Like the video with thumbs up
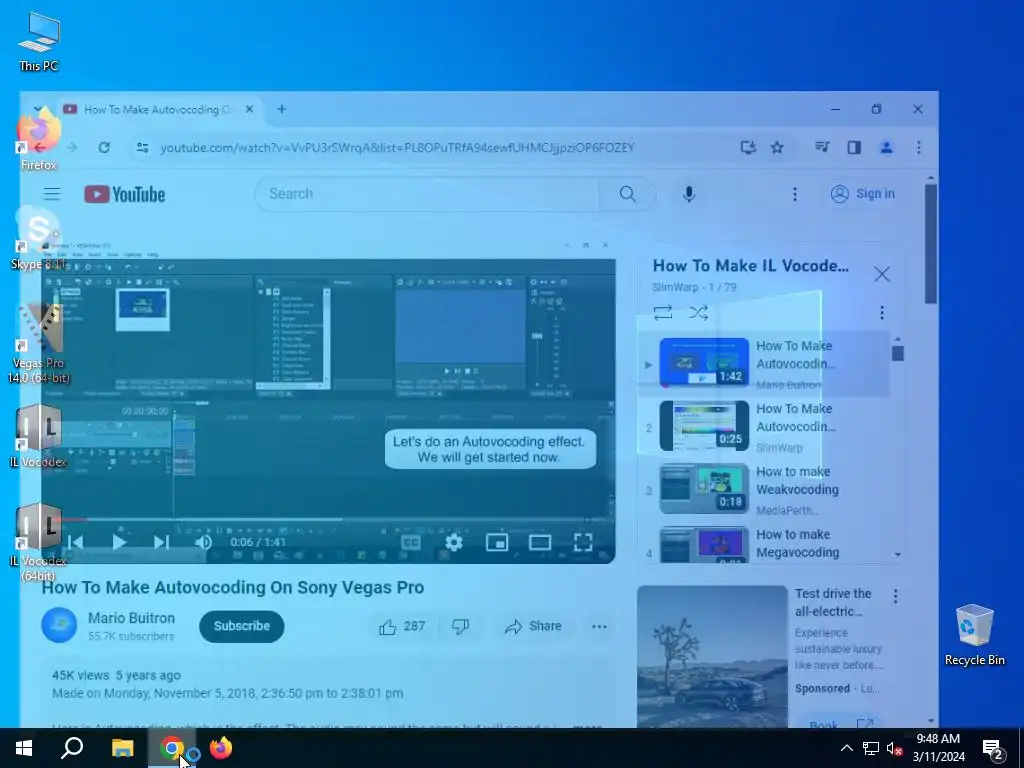 pyautogui.click(x=402, y=626)
